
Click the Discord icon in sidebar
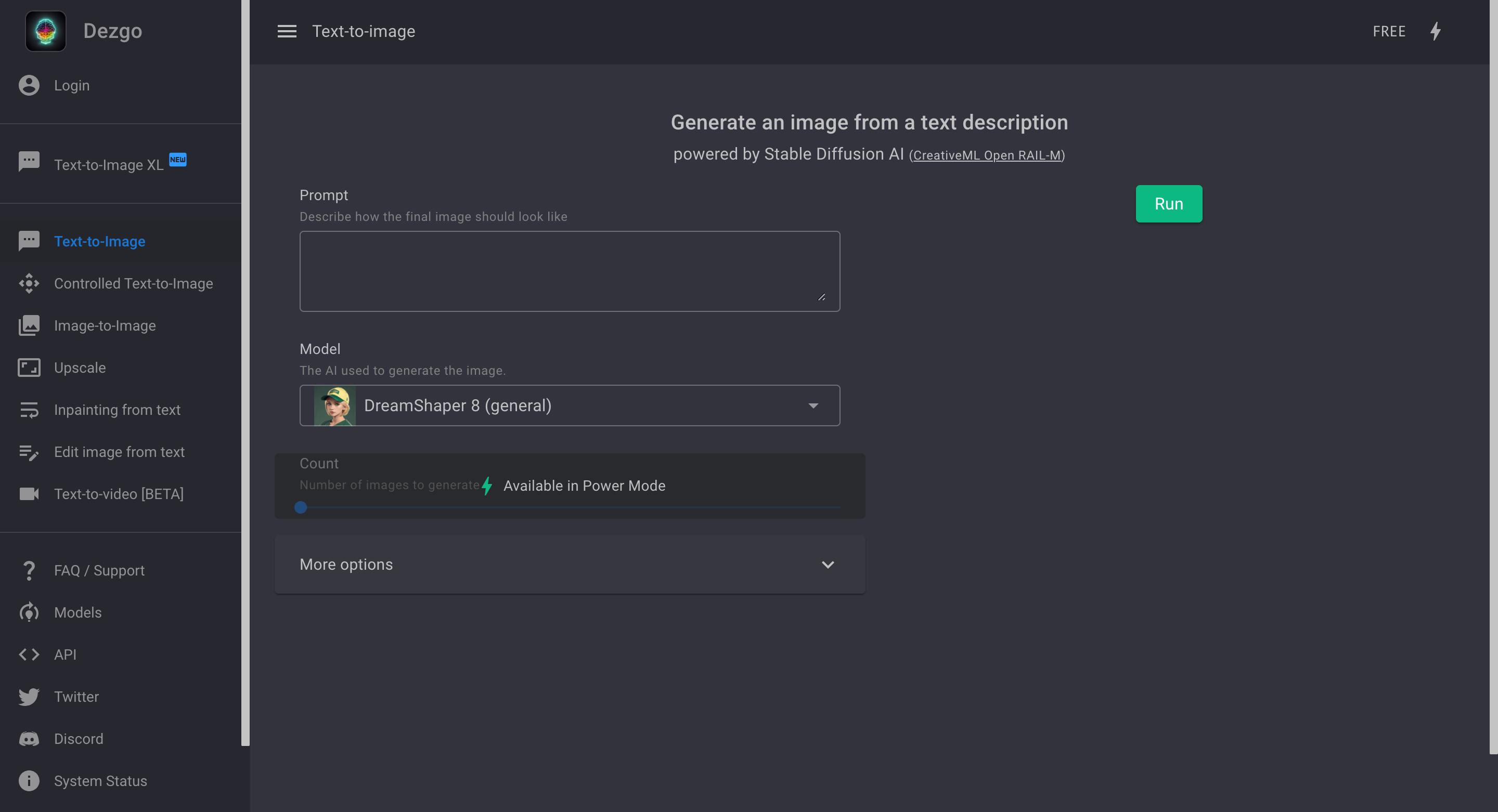tap(29, 738)
